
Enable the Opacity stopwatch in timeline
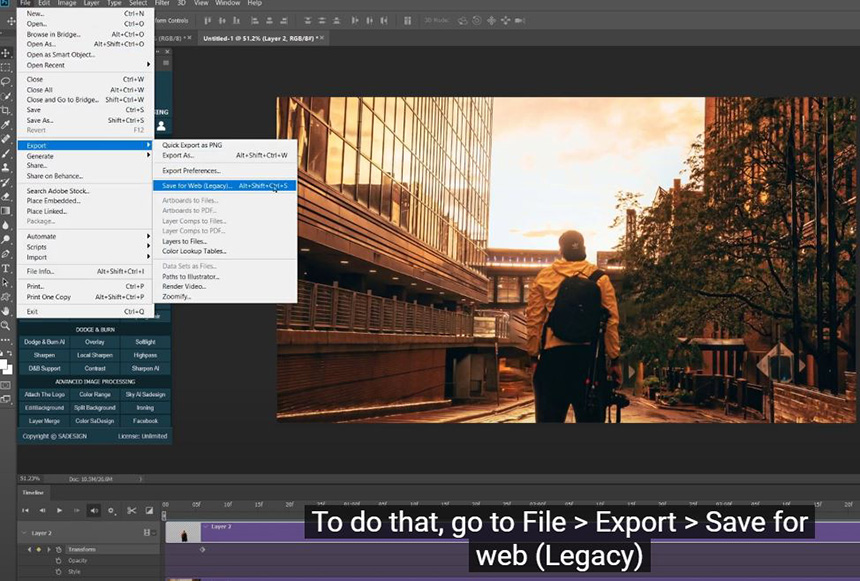[59, 561]
